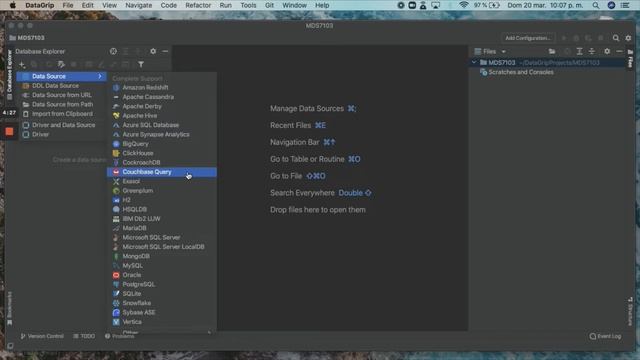Select H2 data source

(162, 200)
